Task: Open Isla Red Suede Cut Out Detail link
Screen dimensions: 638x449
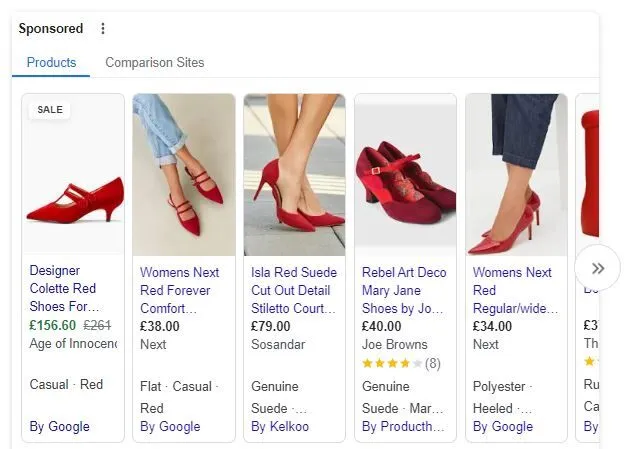Action: pyautogui.click(x=294, y=290)
